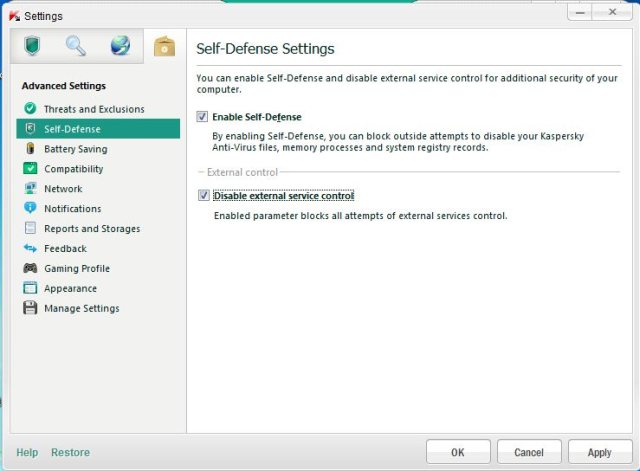Open the Help link
Screen dimensions: 640x471
click(27, 453)
